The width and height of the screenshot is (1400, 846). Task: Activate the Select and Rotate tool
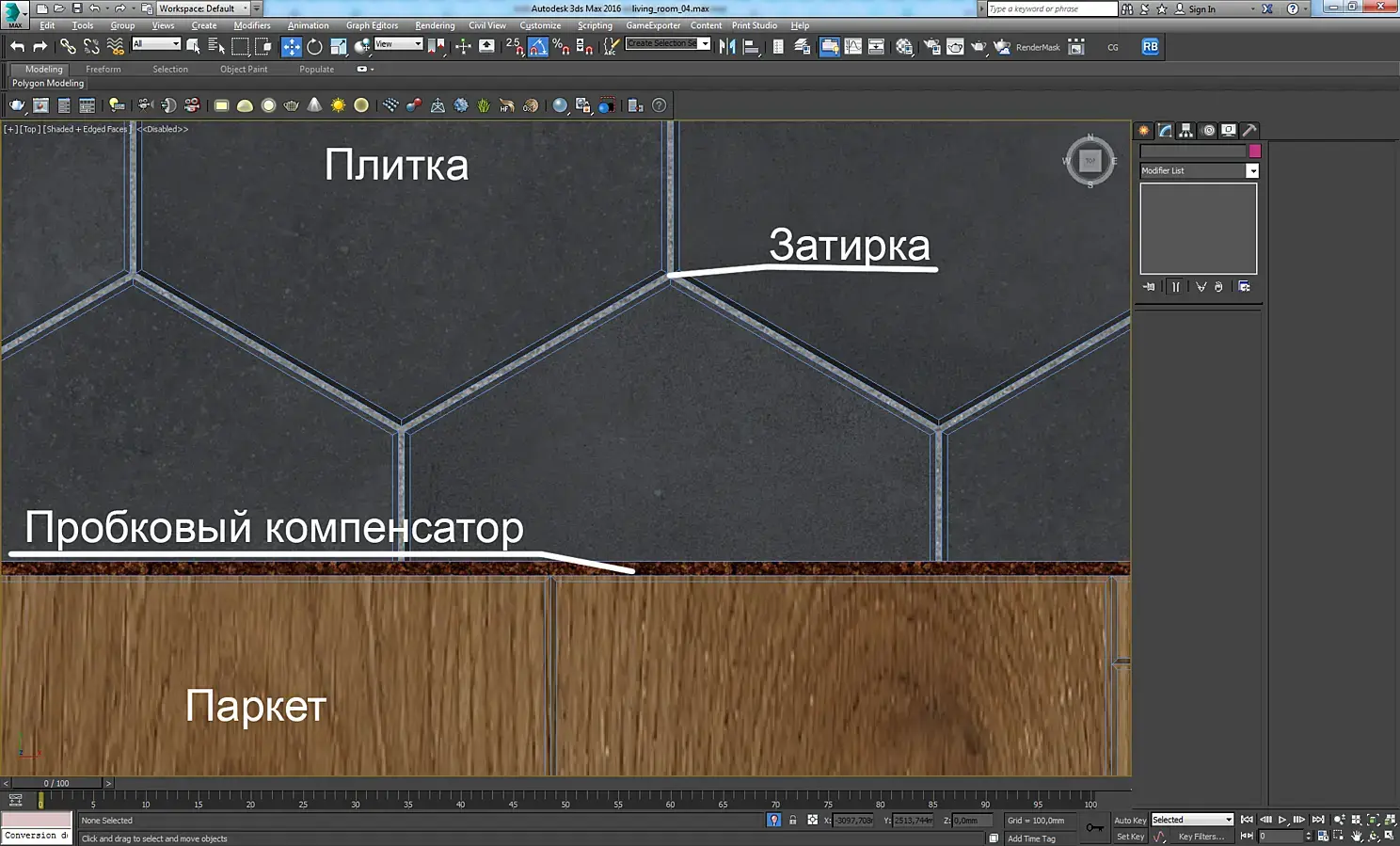coord(314,46)
